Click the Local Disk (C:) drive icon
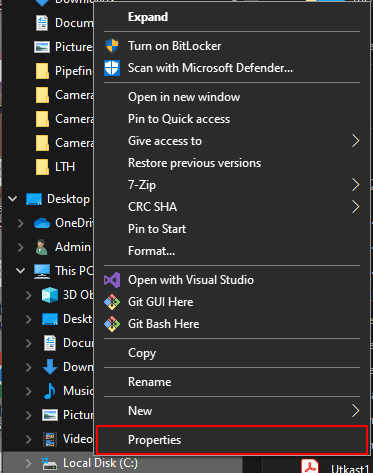The width and height of the screenshot is (373, 473). coord(49,463)
